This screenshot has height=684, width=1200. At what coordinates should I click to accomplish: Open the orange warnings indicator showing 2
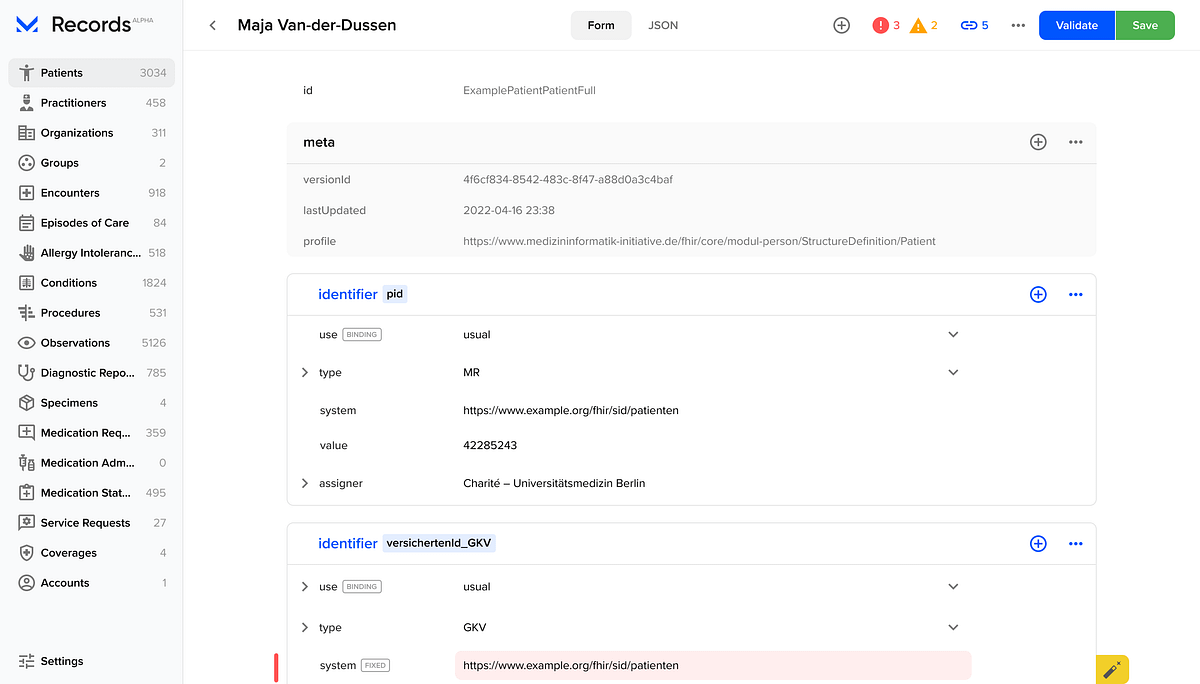click(x=924, y=25)
